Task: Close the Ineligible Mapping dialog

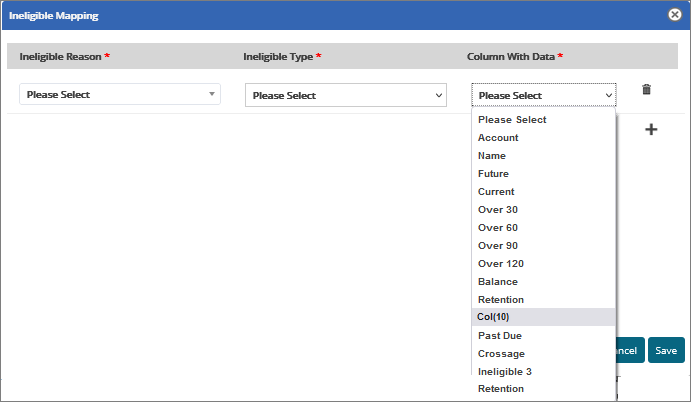Action: coord(675,15)
